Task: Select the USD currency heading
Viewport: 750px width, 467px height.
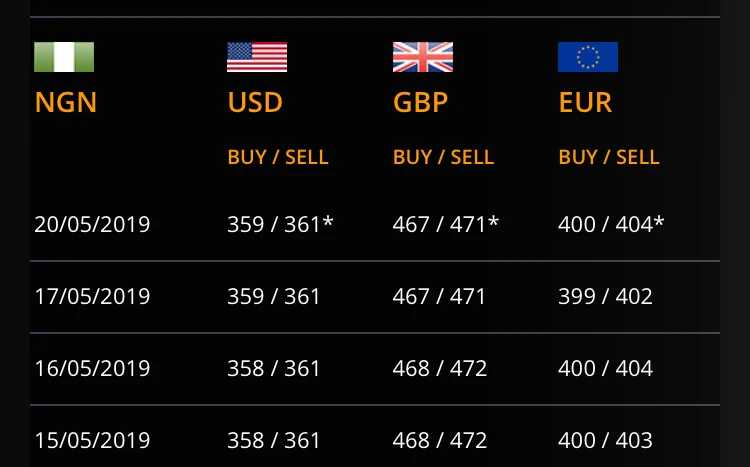Action: [255, 102]
